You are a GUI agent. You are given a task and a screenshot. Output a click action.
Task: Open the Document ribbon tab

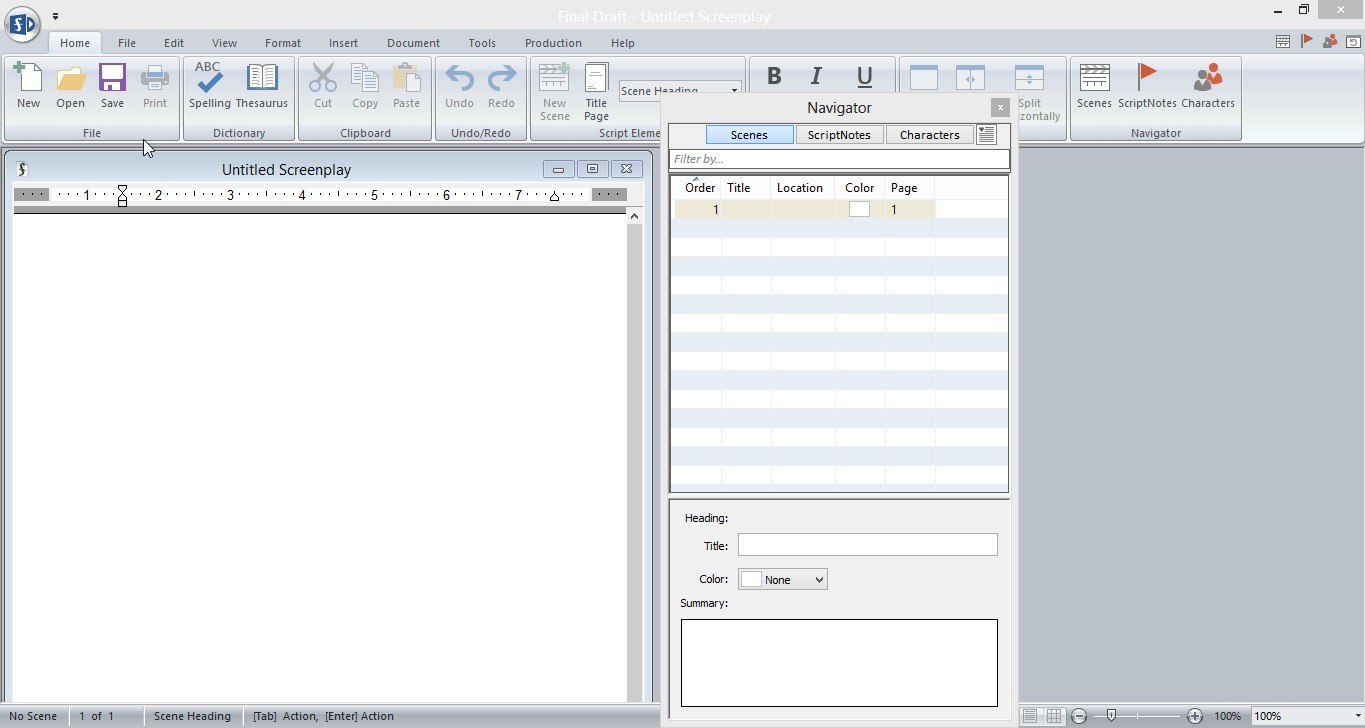click(413, 43)
